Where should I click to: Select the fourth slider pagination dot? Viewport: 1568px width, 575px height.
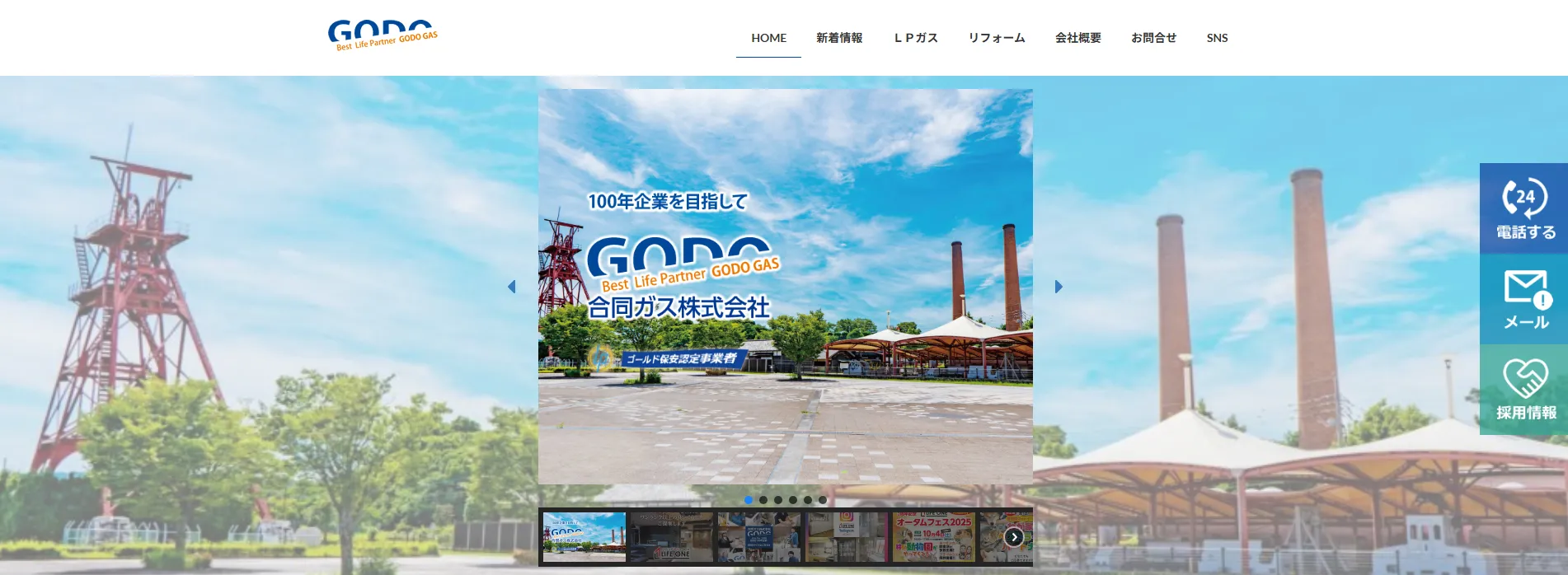[x=793, y=500]
